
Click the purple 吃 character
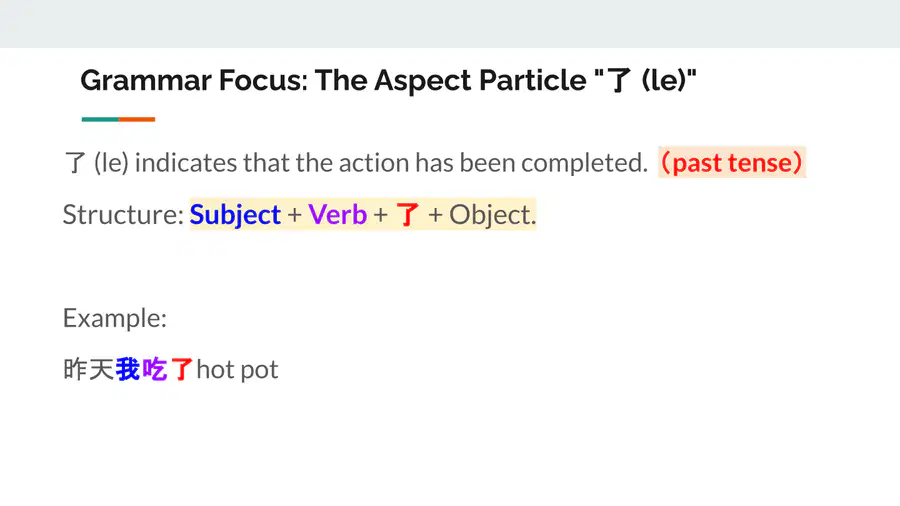pyautogui.click(x=154, y=369)
